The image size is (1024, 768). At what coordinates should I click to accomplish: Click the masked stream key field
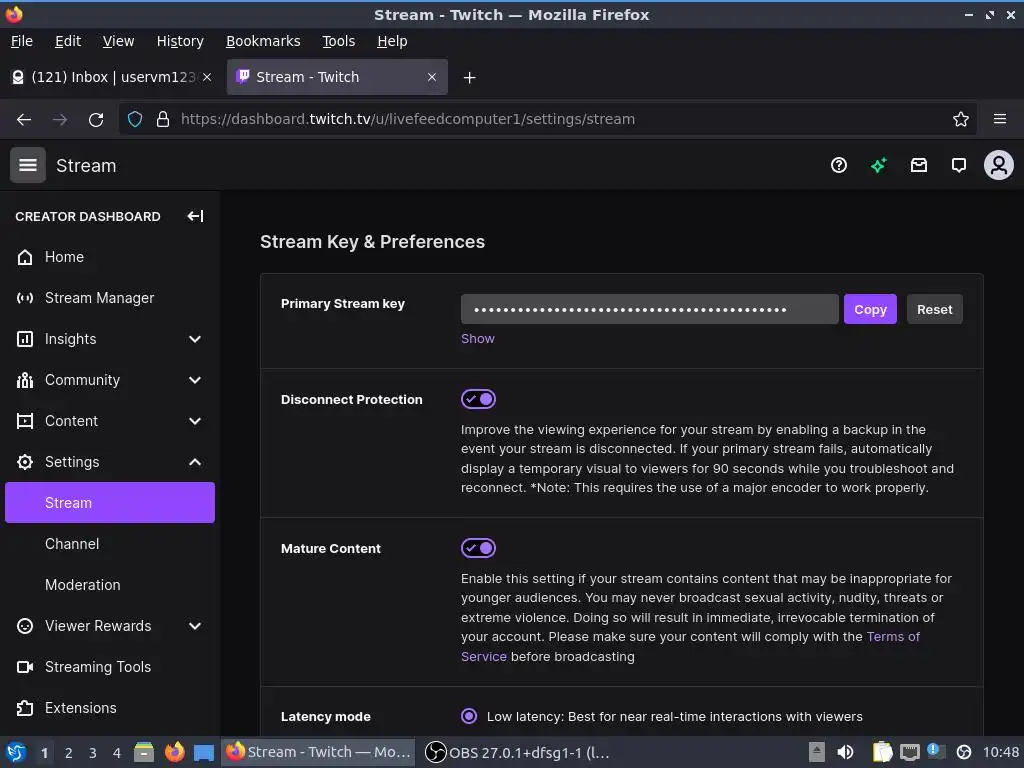[x=649, y=310]
